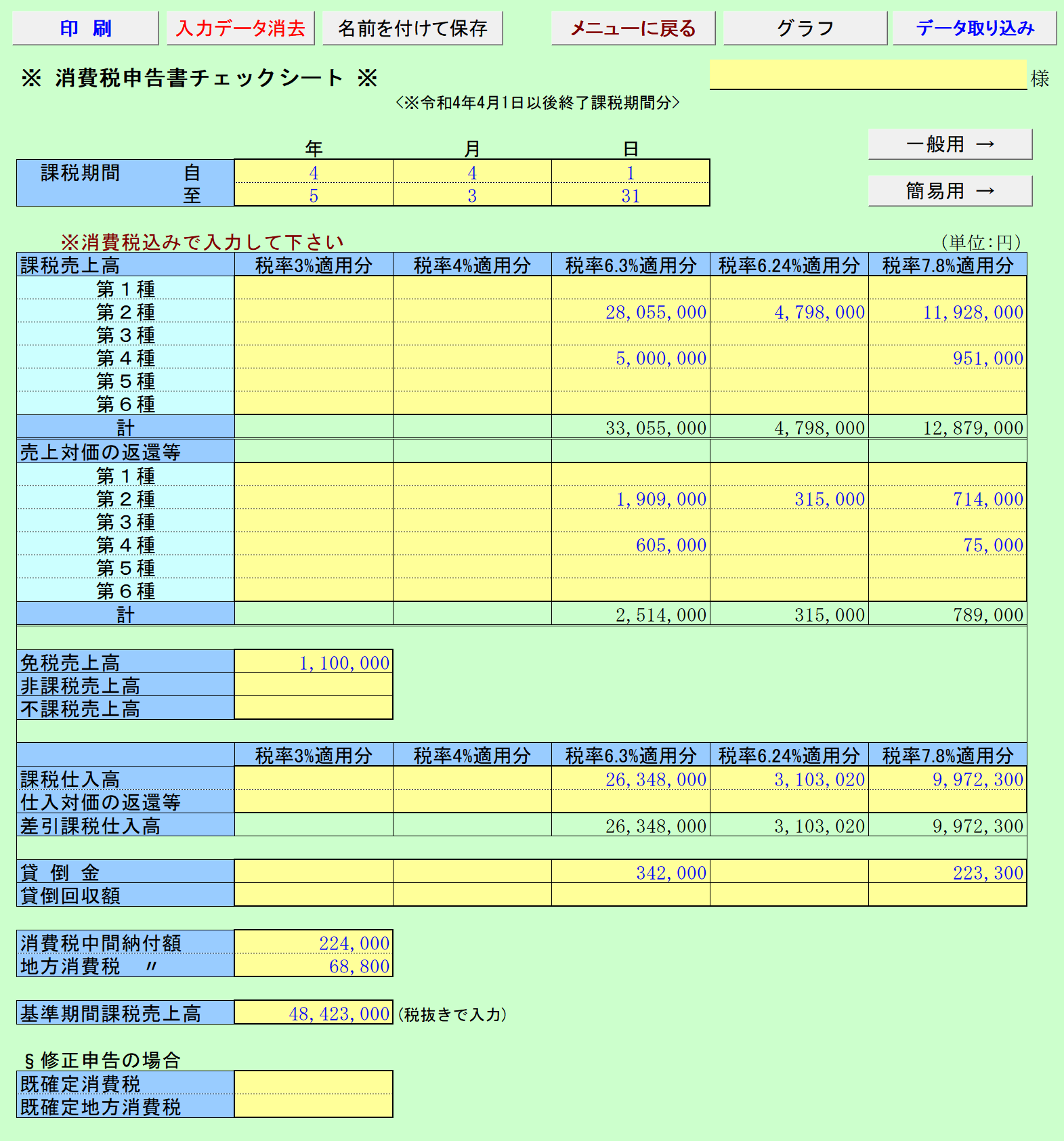The height and width of the screenshot is (1141, 1064).
Task: Select return cell 1,909,000
Action: tap(631, 498)
